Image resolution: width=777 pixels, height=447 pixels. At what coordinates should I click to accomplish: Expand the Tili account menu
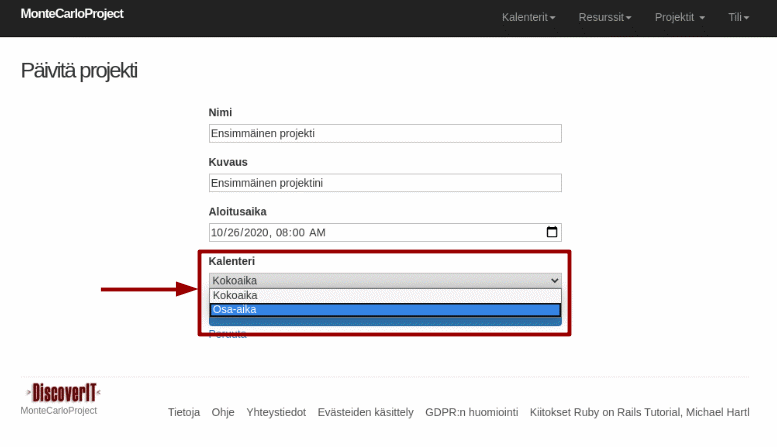pyautogui.click(x=738, y=18)
